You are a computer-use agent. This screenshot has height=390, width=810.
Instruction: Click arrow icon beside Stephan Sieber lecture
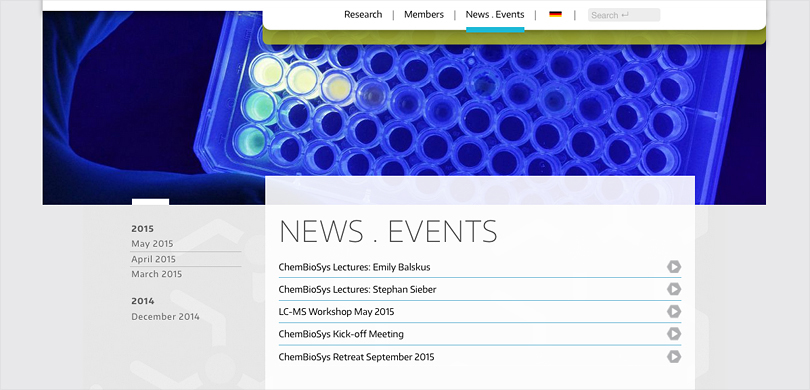(x=674, y=289)
